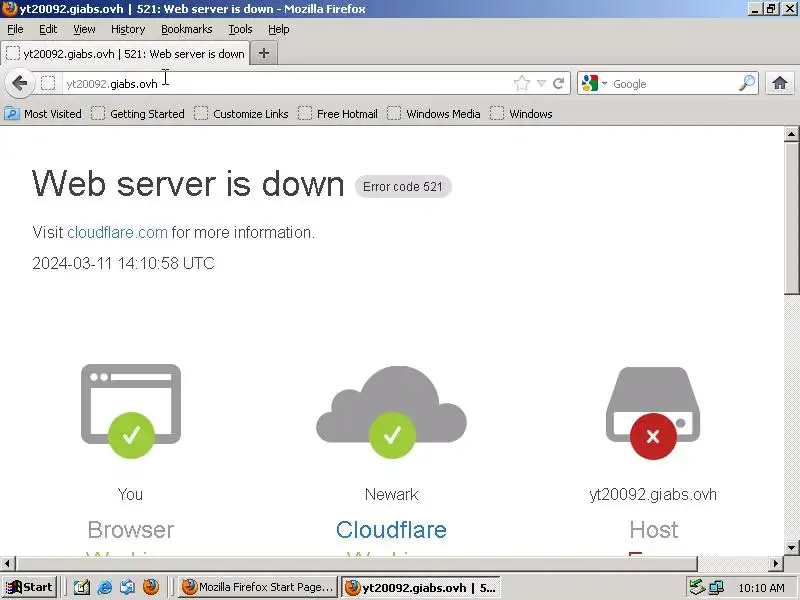Open the Google search engine dropdown

coord(595,83)
